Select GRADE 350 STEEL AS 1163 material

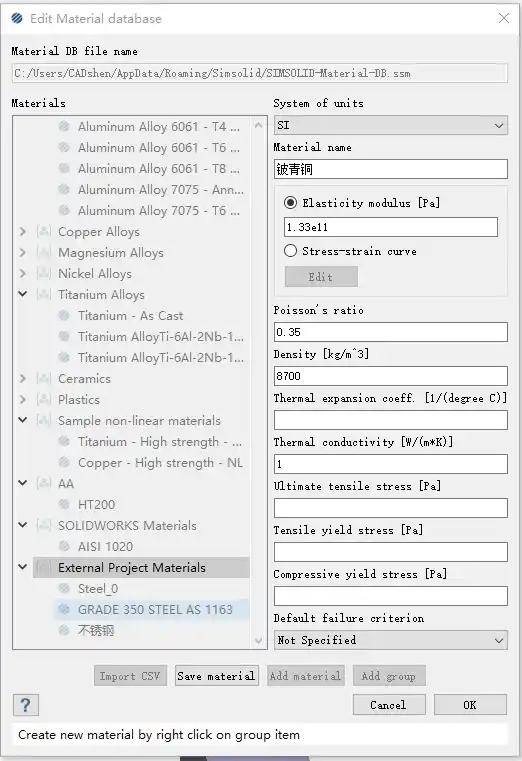point(155,610)
